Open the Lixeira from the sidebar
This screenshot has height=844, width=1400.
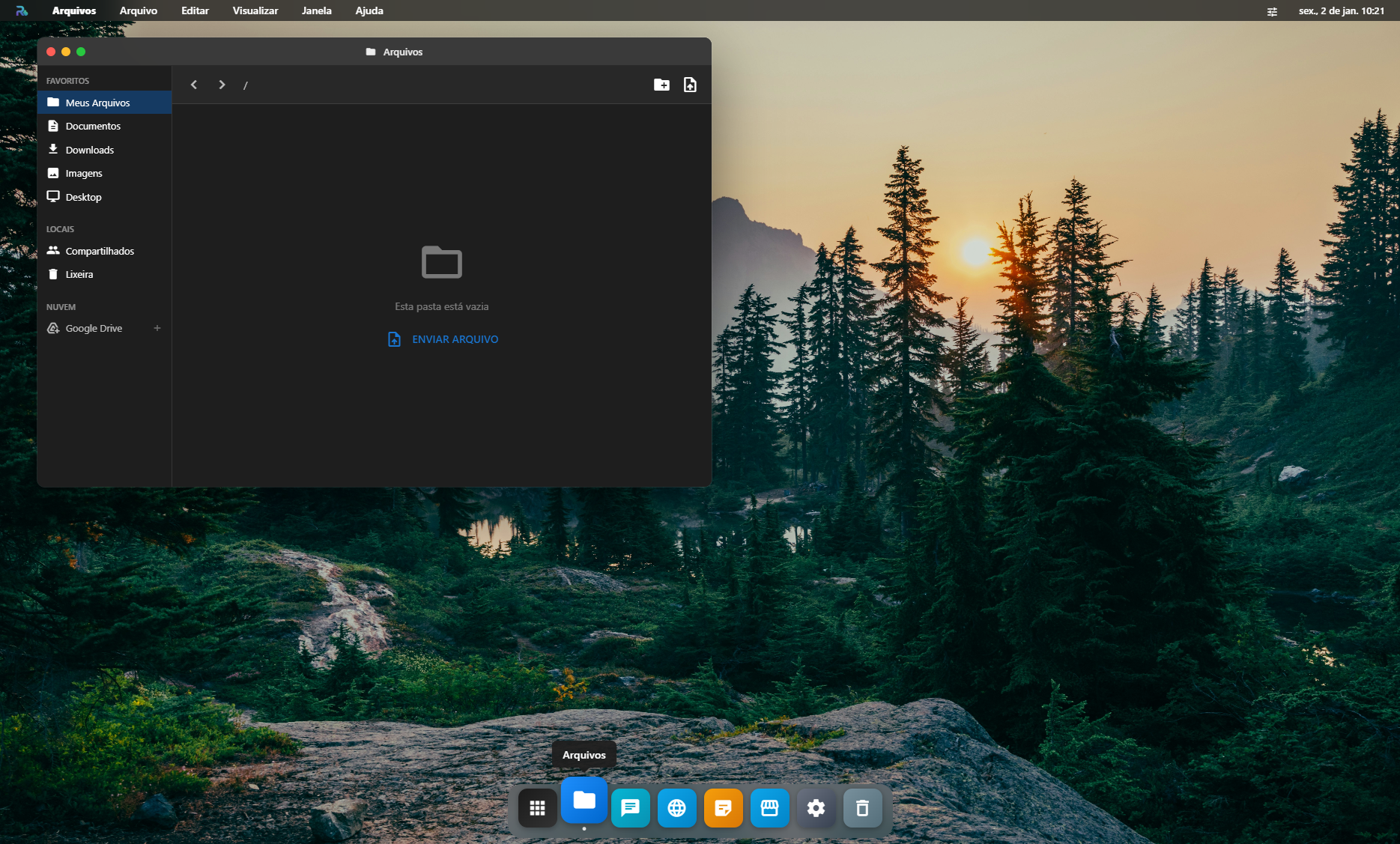click(79, 274)
